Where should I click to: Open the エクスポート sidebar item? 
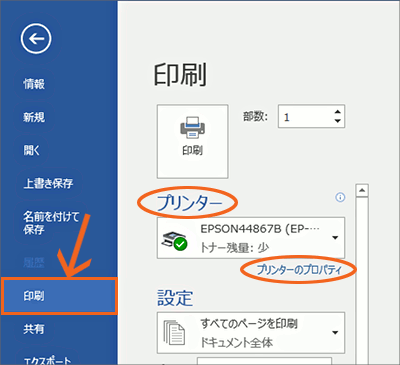pyautogui.click(x=47, y=360)
